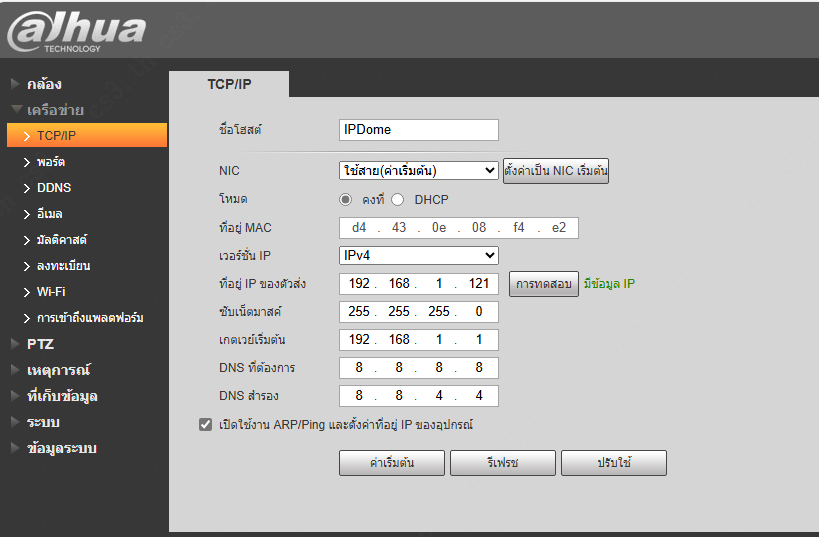Open the ลงทะเบียน settings page
819x537 pixels.
point(63,266)
